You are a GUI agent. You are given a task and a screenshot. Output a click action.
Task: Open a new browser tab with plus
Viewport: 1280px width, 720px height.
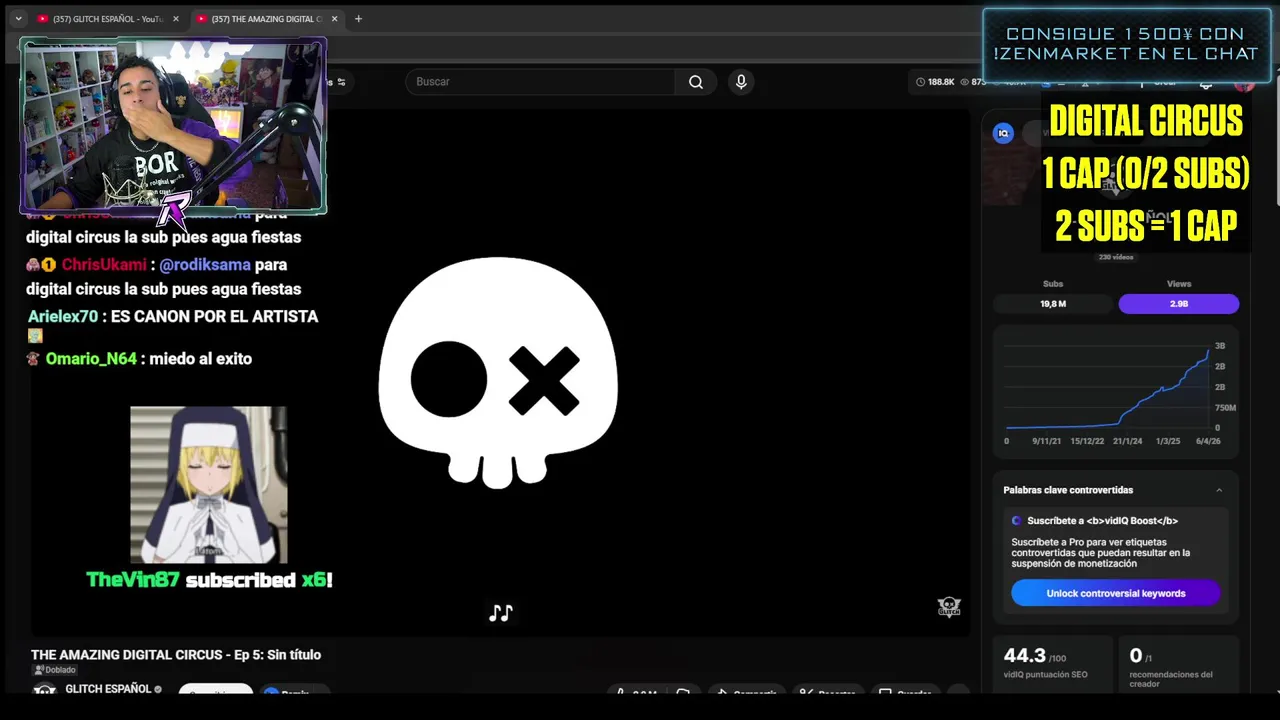[x=358, y=18]
